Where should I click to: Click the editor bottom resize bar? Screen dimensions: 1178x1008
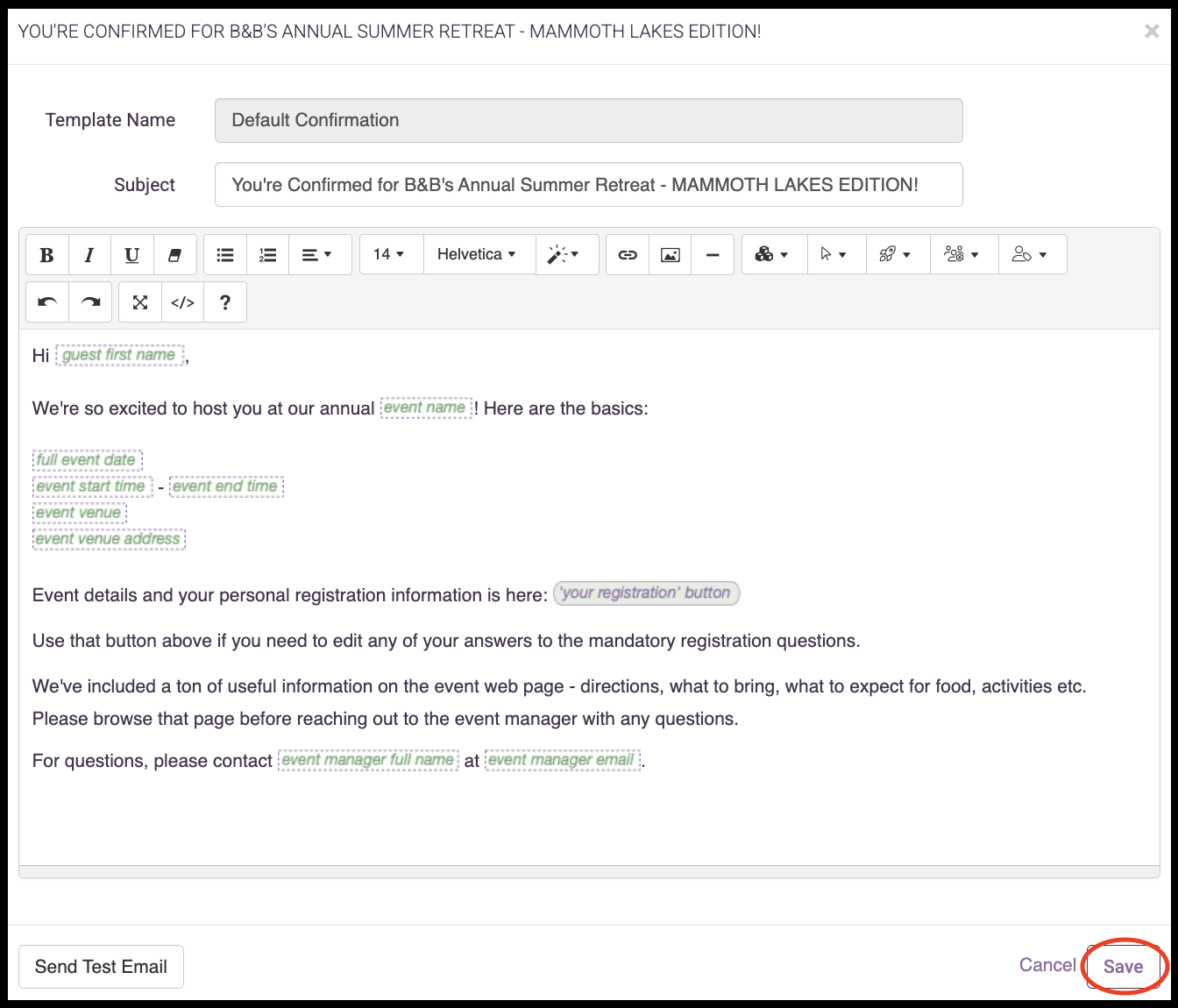[589, 871]
